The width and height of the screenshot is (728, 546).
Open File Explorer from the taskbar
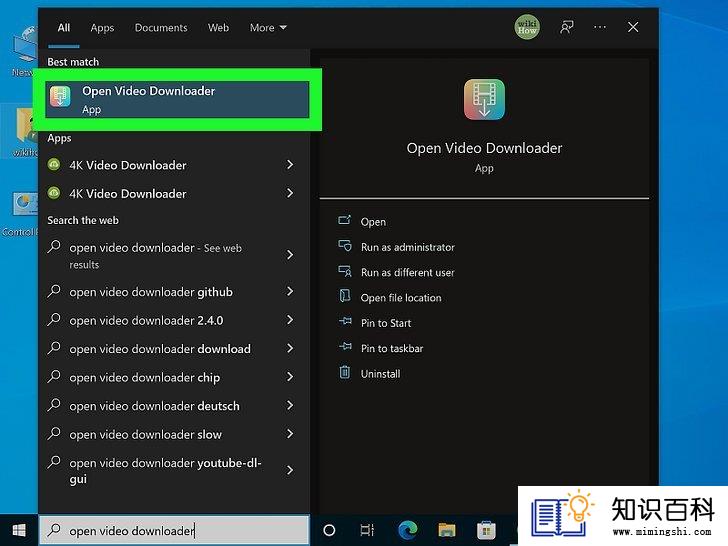pyautogui.click(x=447, y=530)
